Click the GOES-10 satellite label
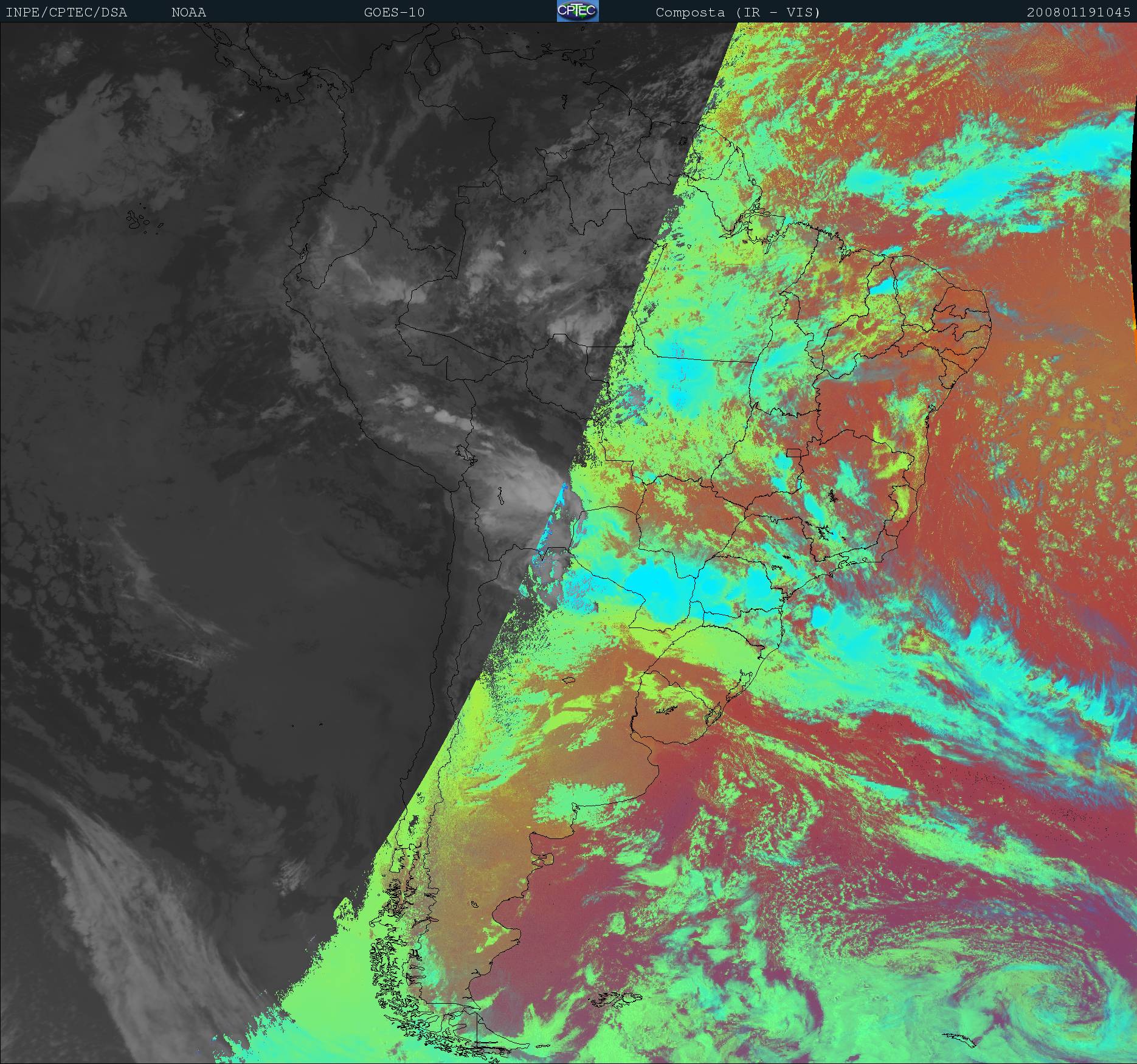 coord(394,12)
